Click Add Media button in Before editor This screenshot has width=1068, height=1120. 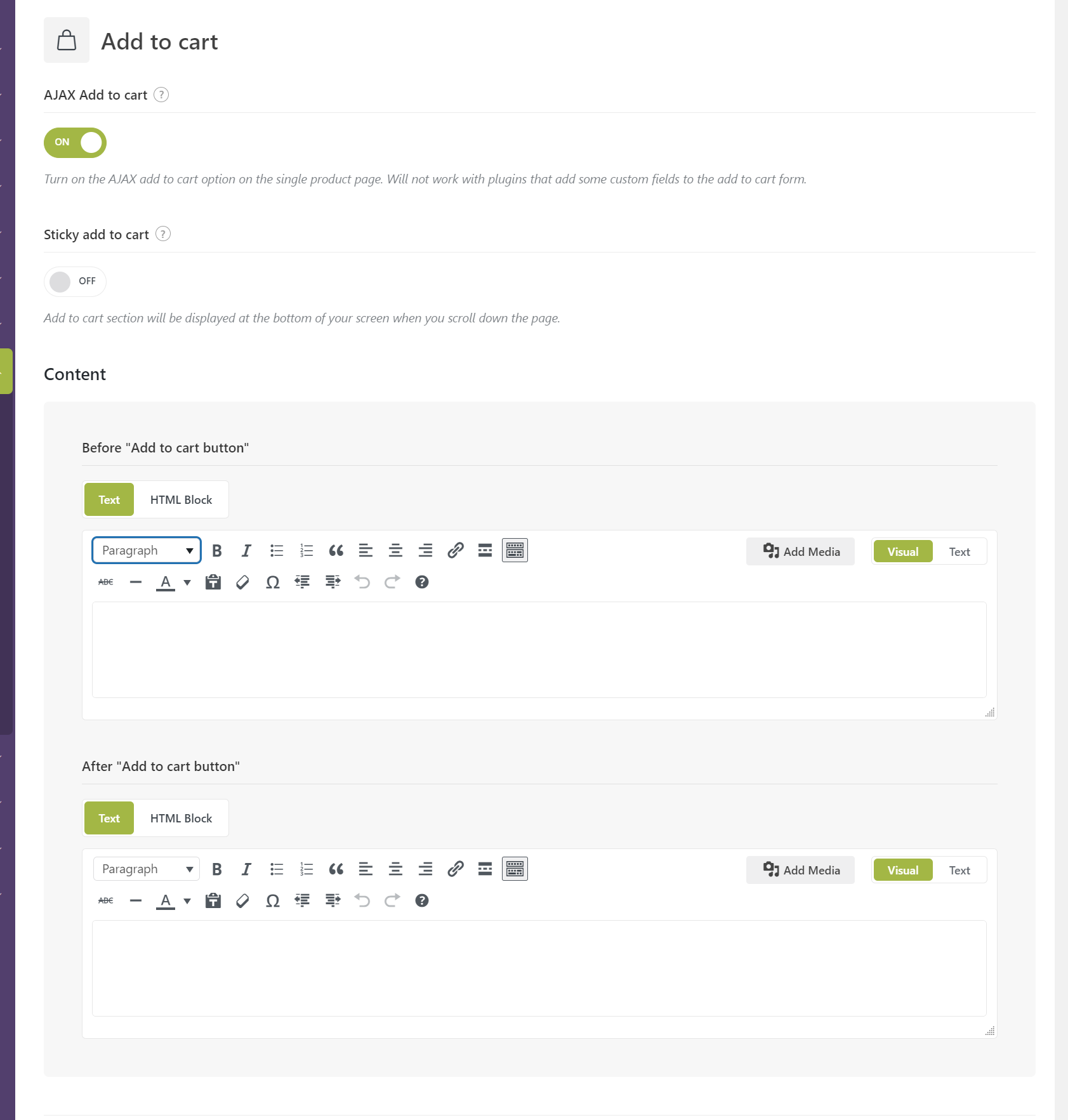[801, 552]
